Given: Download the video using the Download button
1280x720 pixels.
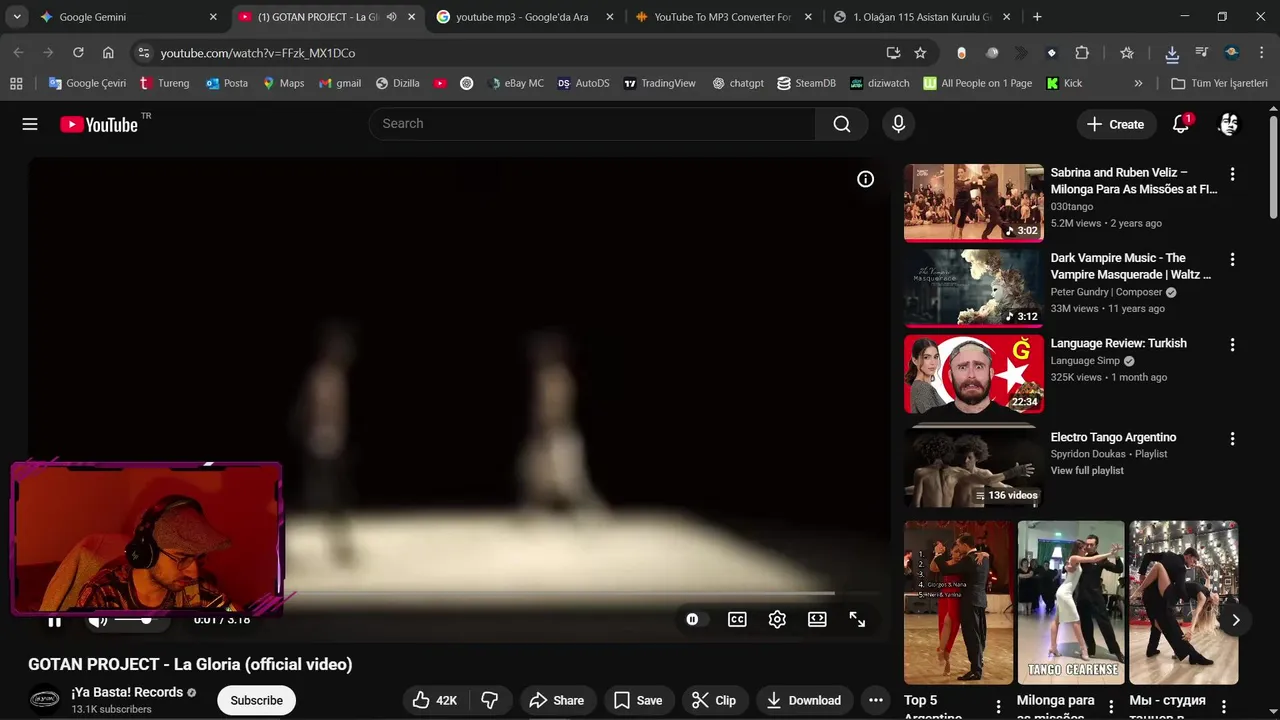Looking at the screenshot, I should coord(803,700).
